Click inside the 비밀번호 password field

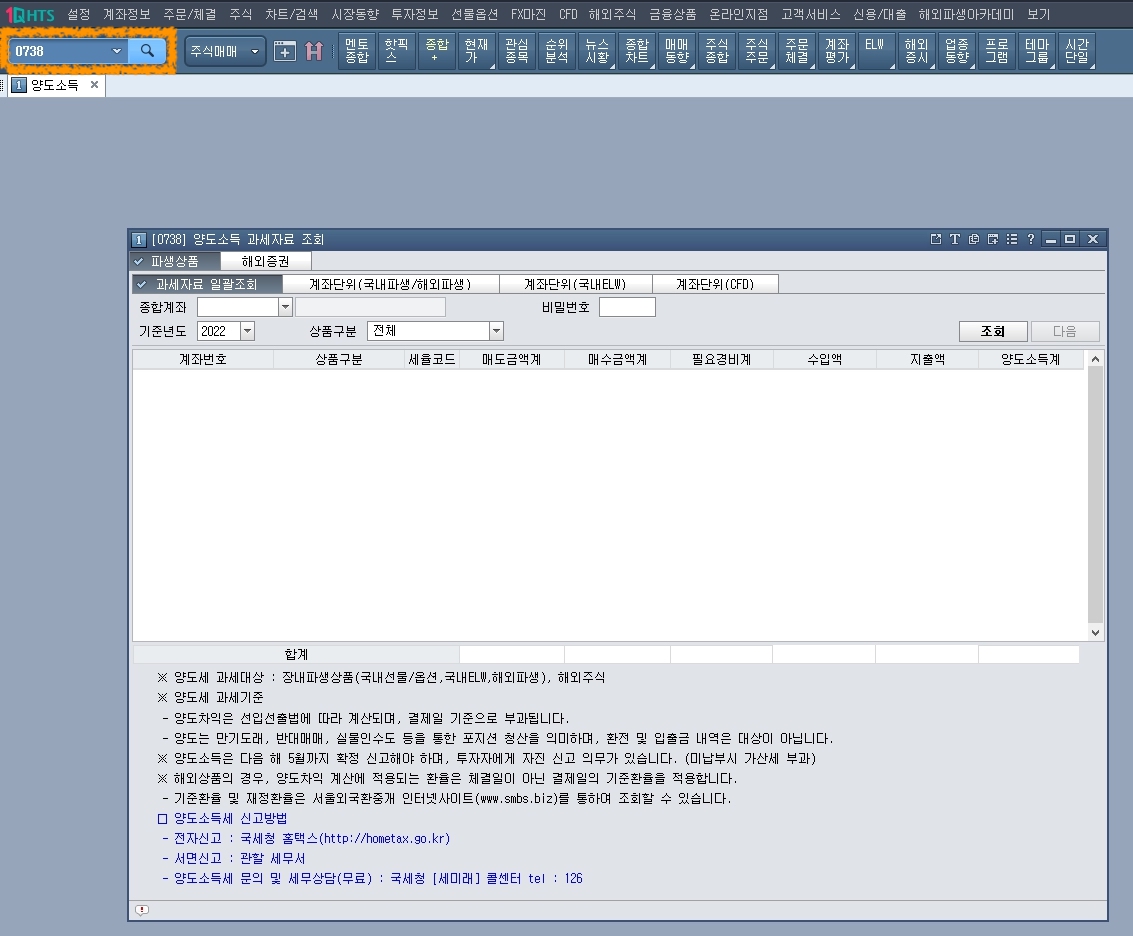tap(627, 307)
